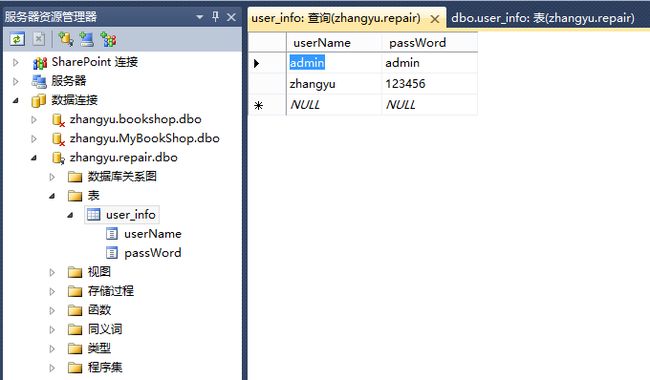Image resolution: width=650 pixels, height=380 pixels.
Task: Expand the 函数 folder
Action: pyautogui.click(x=52, y=310)
